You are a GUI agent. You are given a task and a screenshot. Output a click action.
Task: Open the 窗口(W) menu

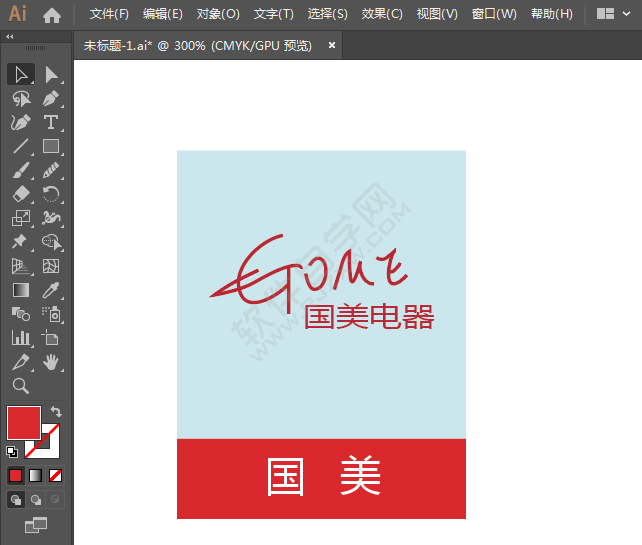click(494, 14)
